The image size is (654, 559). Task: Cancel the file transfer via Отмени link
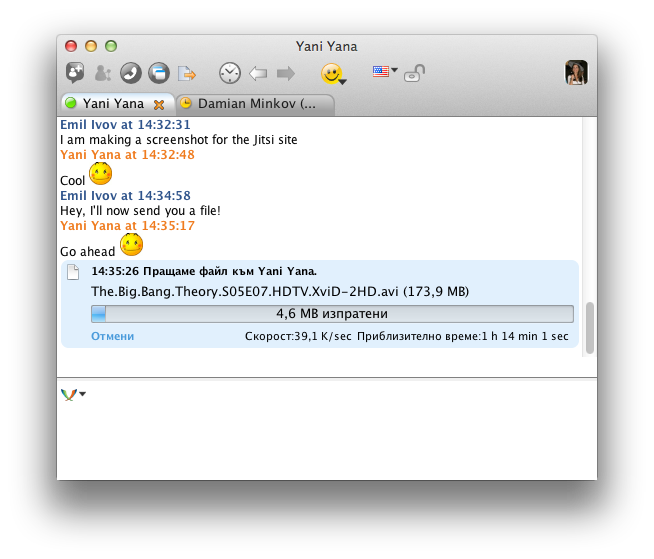coord(112,336)
